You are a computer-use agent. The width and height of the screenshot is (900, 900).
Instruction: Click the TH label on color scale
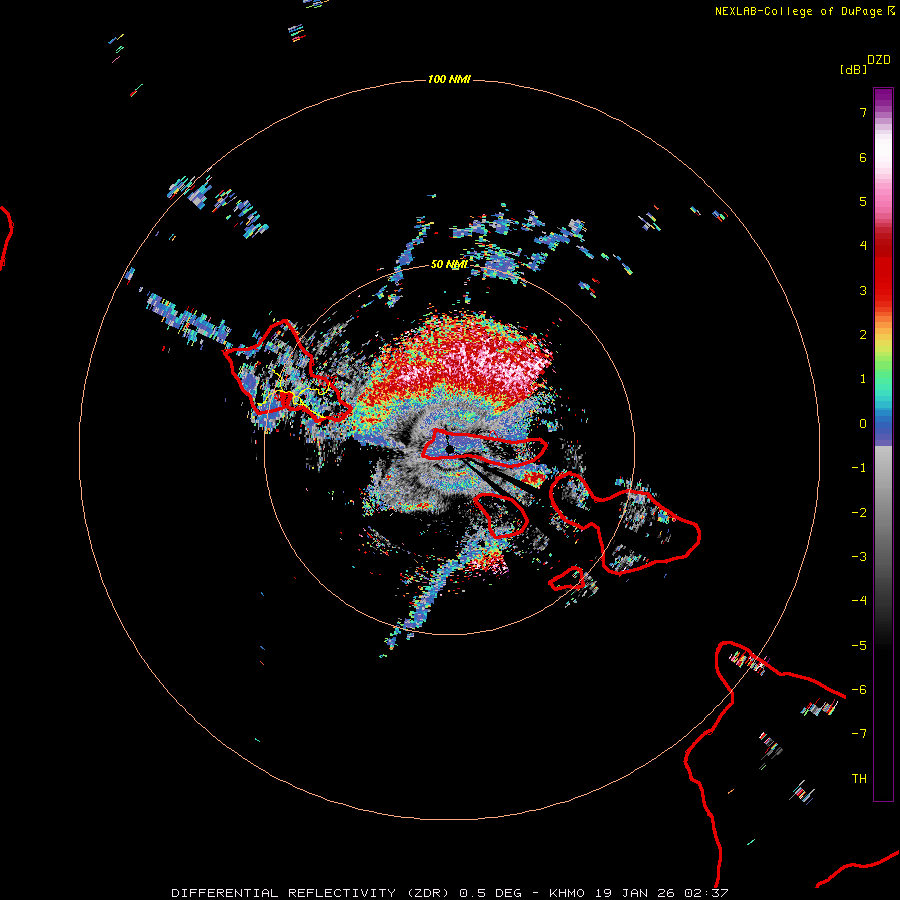pyautogui.click(x=859, y=779)
